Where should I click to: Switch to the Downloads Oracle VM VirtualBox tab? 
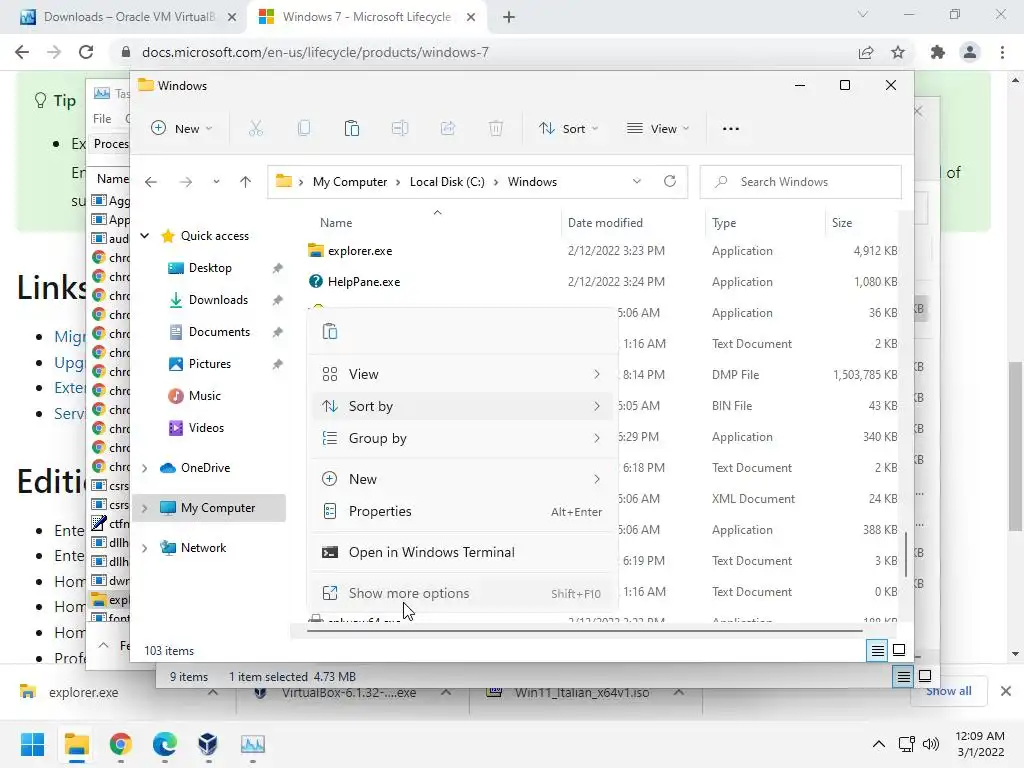pos(128,17)
